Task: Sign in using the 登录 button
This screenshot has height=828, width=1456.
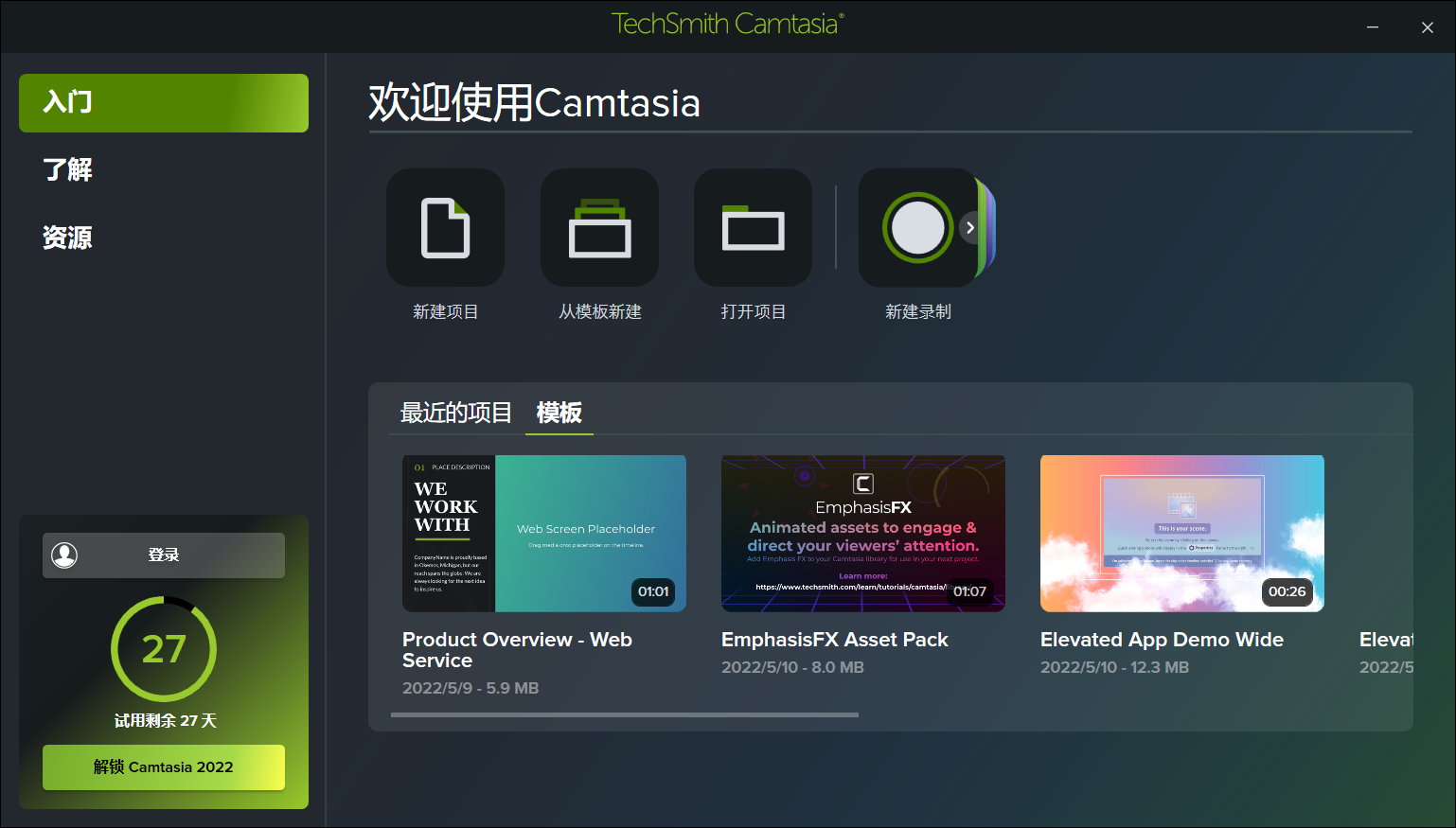Action: [163, 555]
